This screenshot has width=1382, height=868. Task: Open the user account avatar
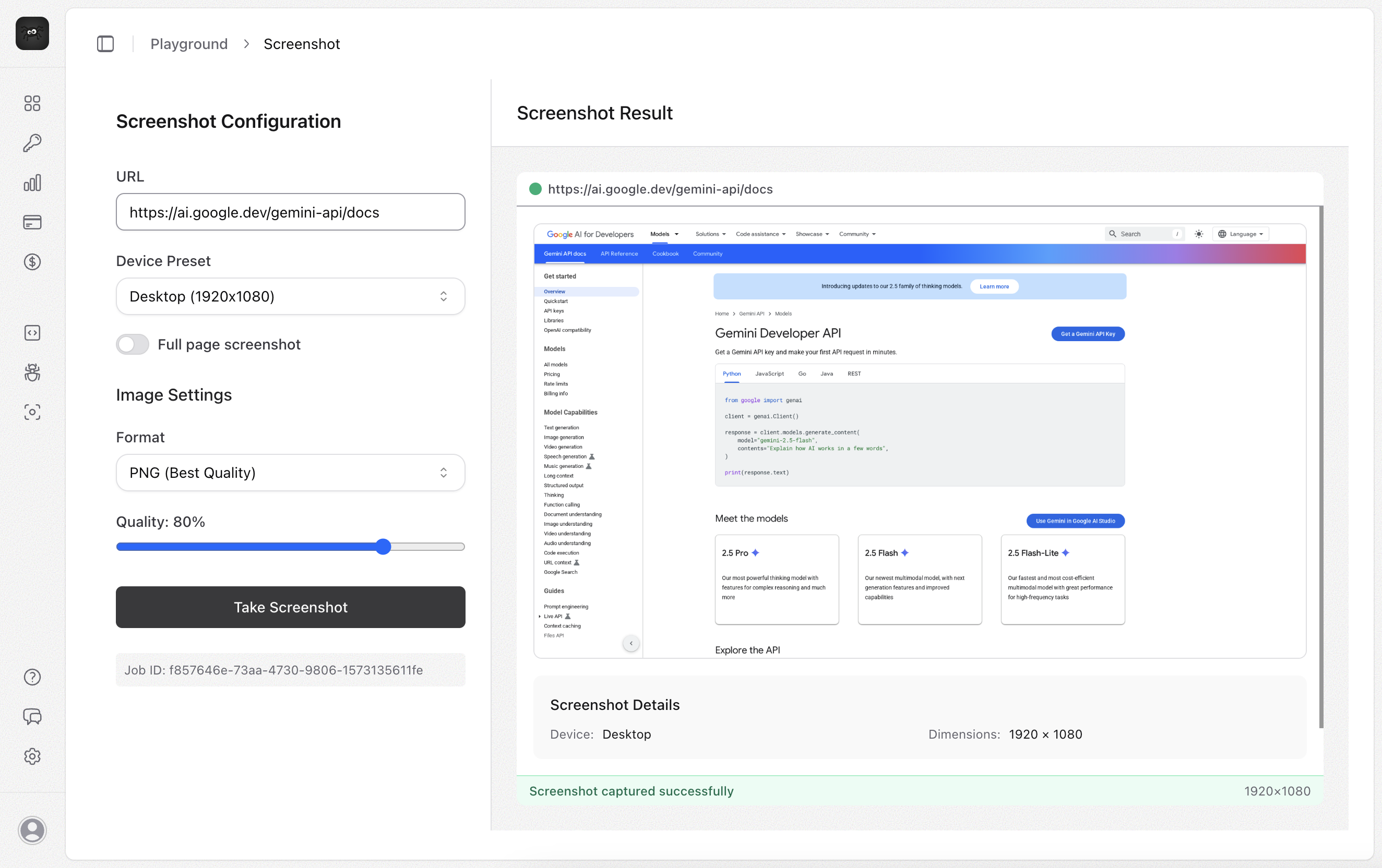(x=32, y=830)
